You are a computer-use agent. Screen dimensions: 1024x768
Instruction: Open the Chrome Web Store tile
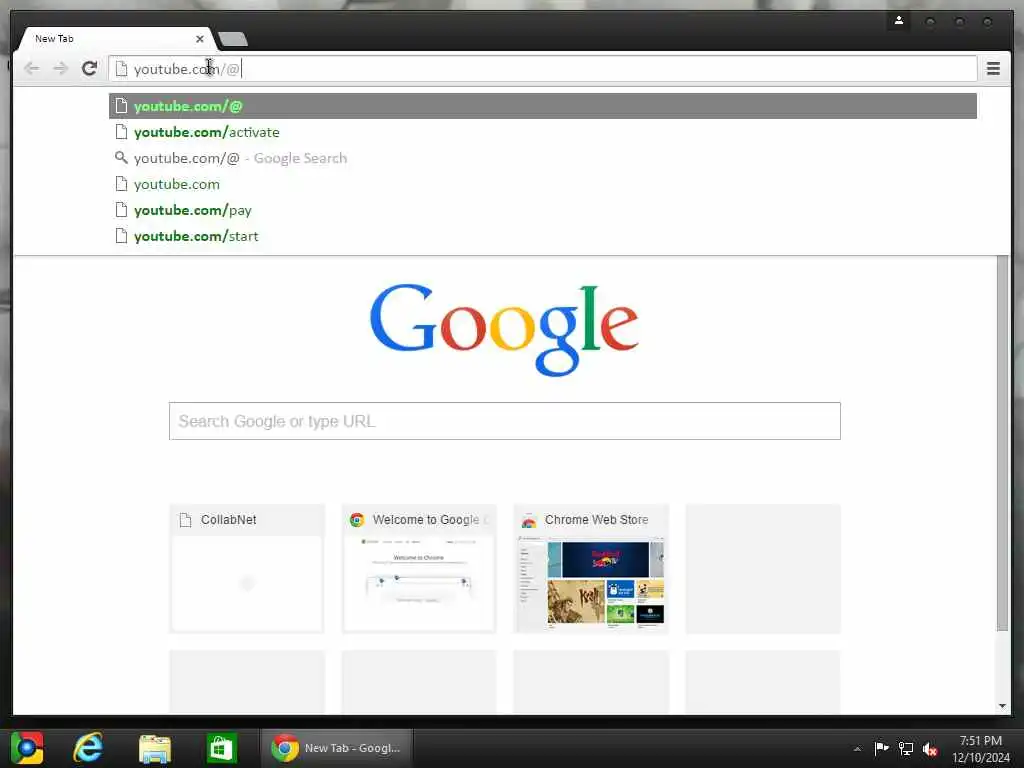click(x=591, y=568)
